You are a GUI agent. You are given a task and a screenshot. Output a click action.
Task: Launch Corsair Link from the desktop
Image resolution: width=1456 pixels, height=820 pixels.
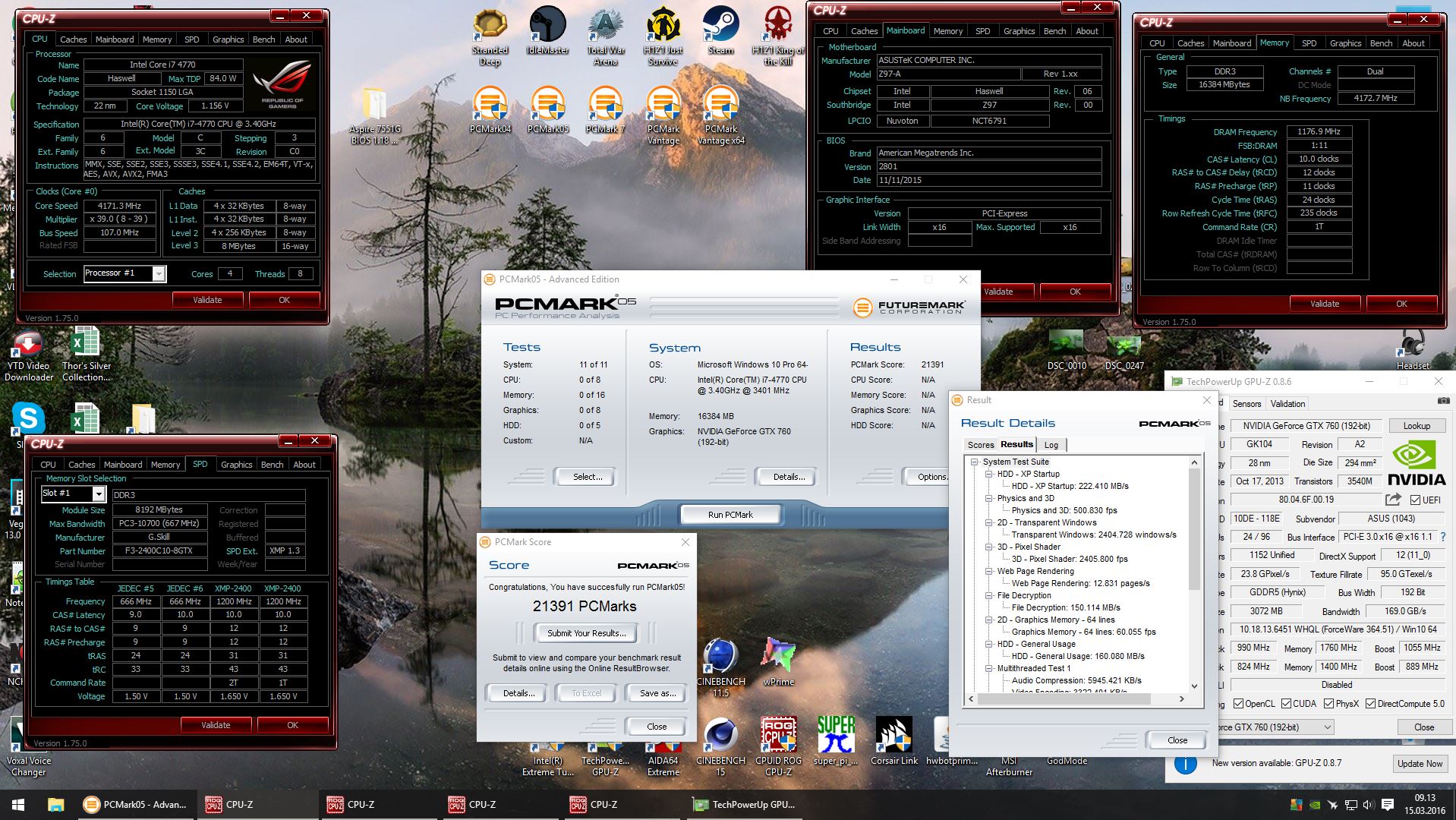[x=893, y=742]
